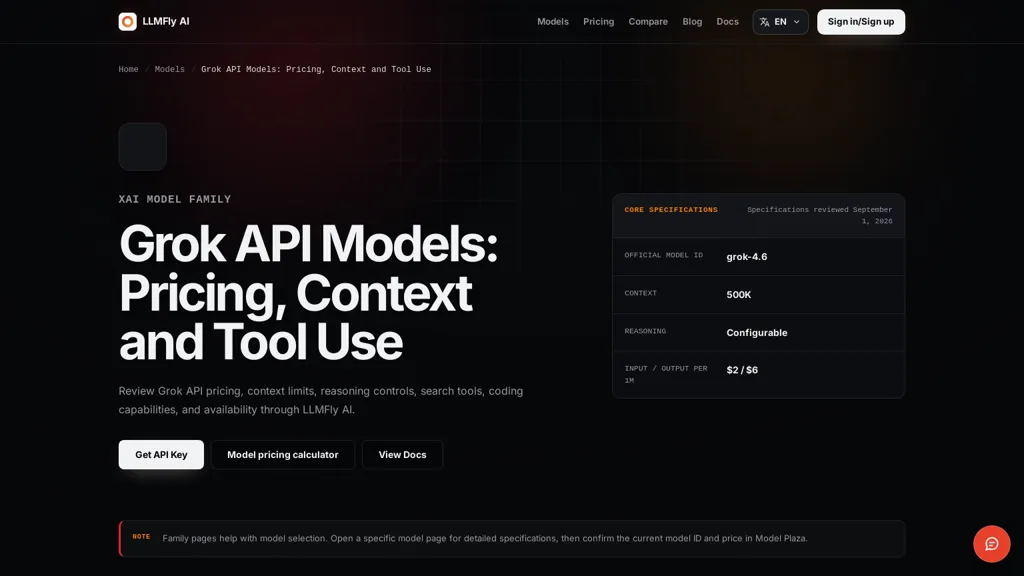
Task: Click the current page breadcrumb title
Action: [x=316, y=69]
